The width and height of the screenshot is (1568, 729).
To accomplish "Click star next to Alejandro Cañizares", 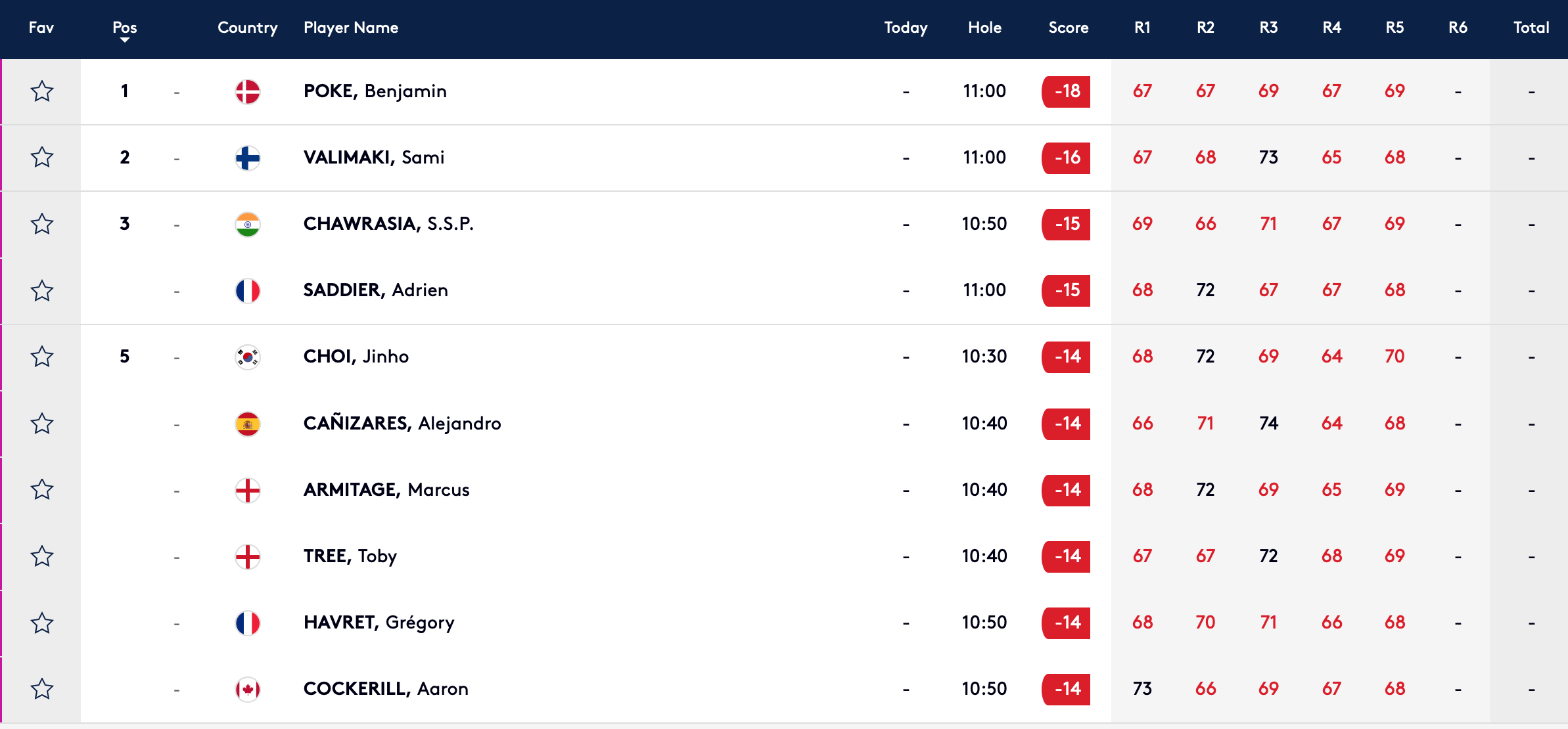I will tap(42, 424).
